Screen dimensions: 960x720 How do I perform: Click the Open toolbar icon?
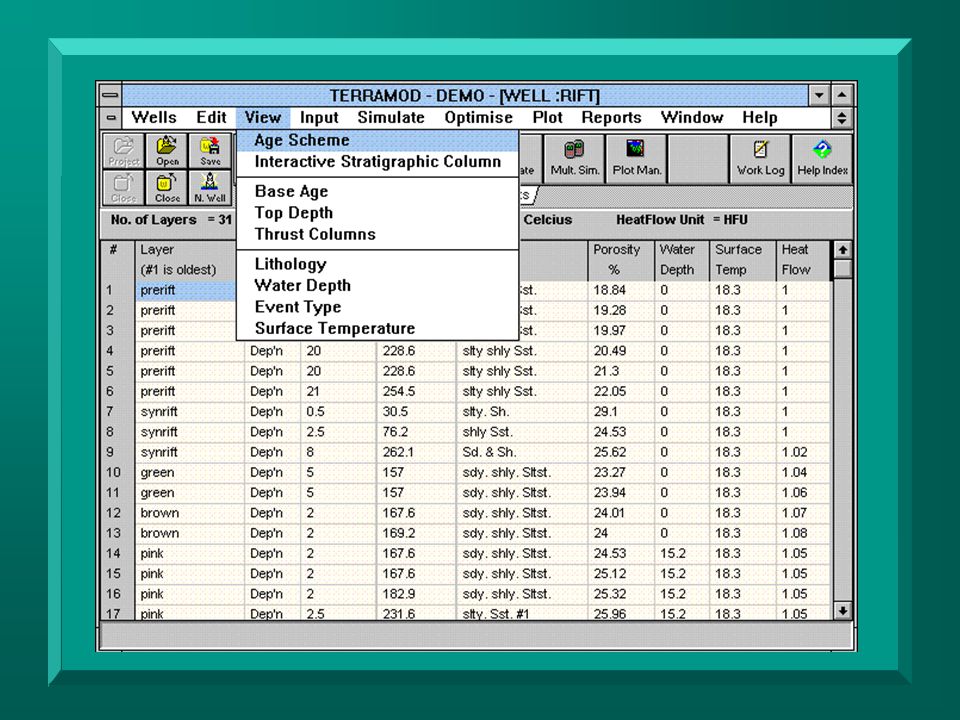tap(167, 151)
